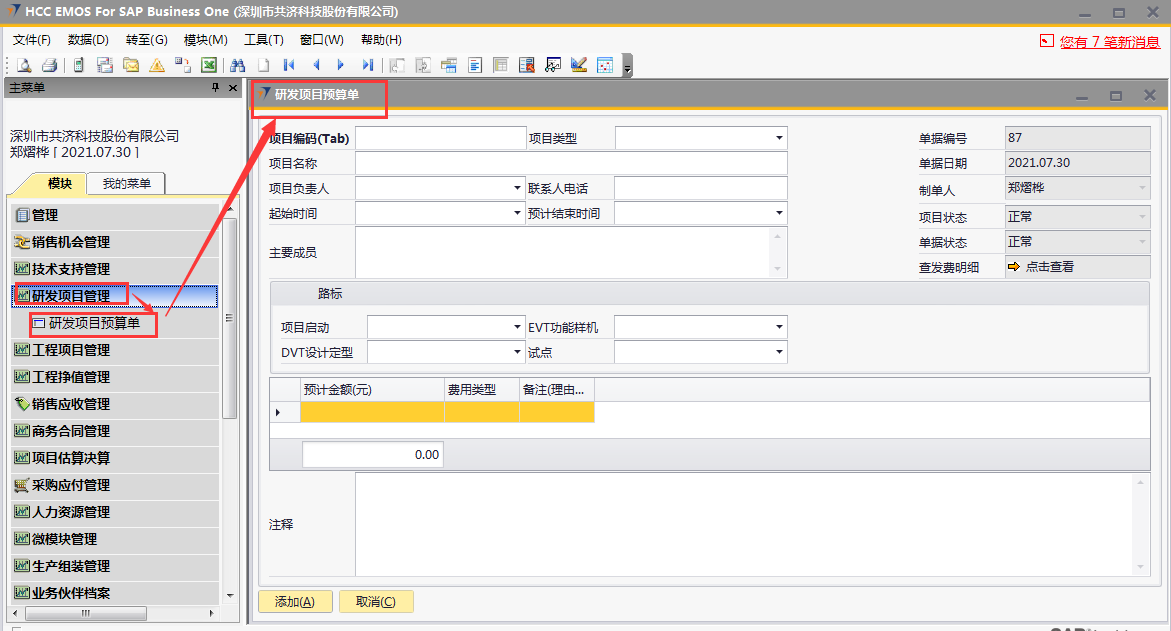Click the yellow warning triangle icon

click(x=157, y=65)
